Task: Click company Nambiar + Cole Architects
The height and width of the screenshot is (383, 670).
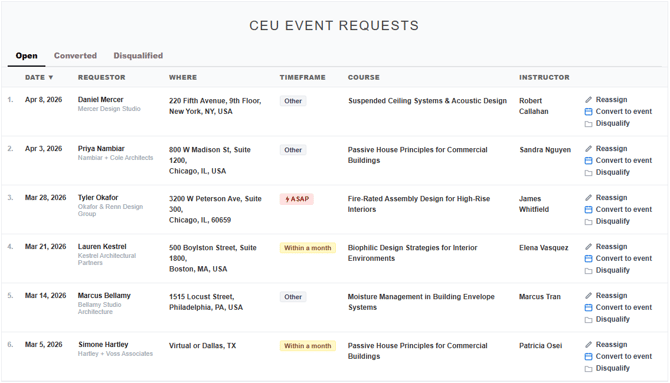Action: click(x=115, y=158)
